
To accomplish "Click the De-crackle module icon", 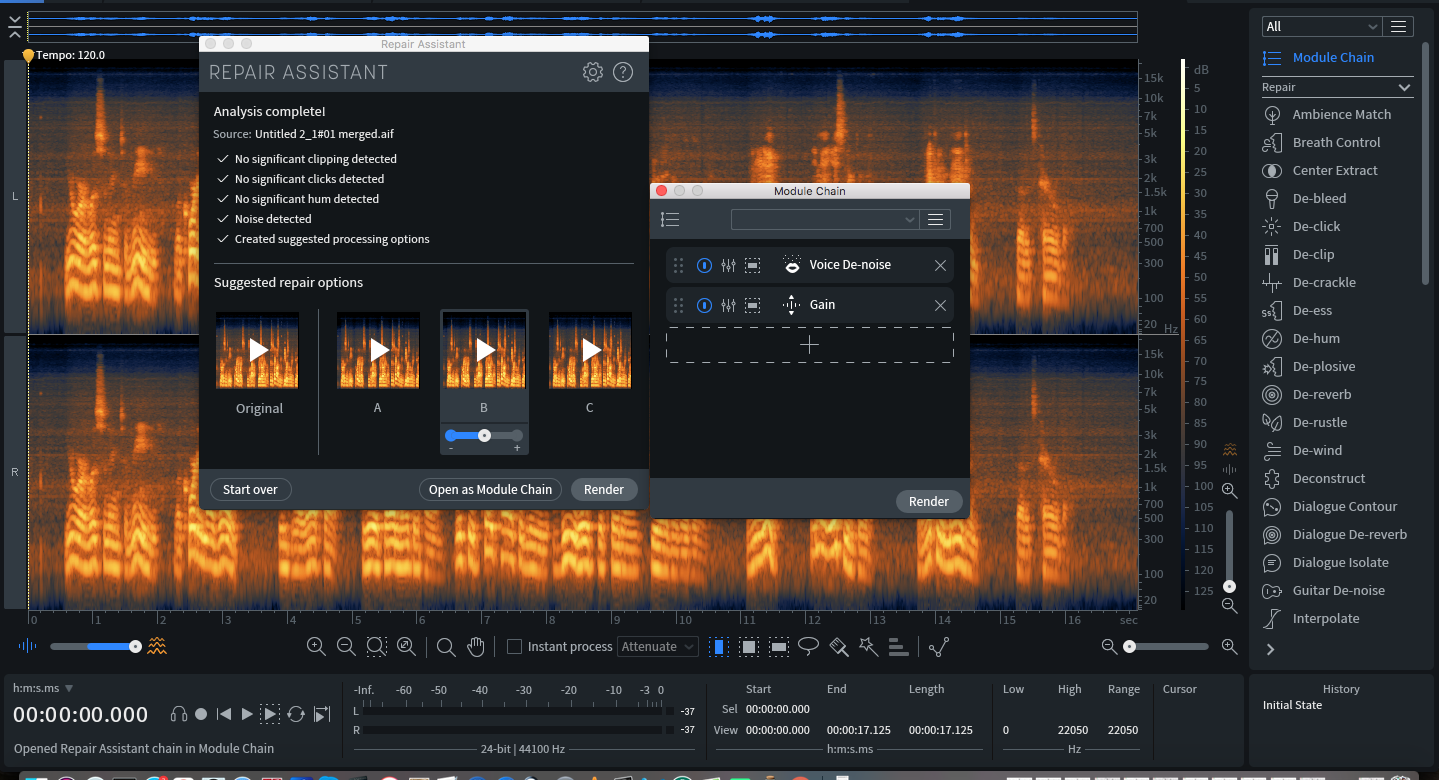I will click(x=1272, y=283).
